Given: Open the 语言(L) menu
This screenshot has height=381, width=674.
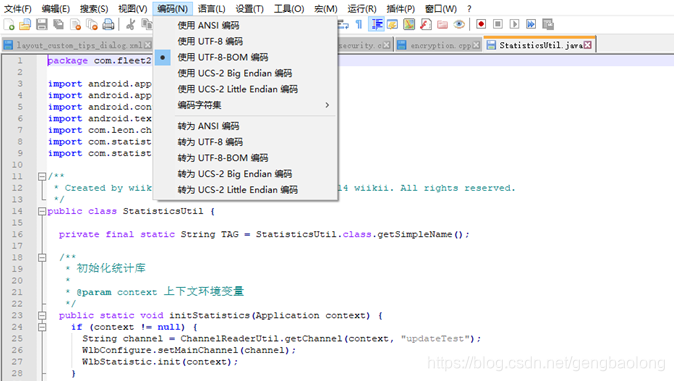Looking at the screenshot, I should pos(211,9).
